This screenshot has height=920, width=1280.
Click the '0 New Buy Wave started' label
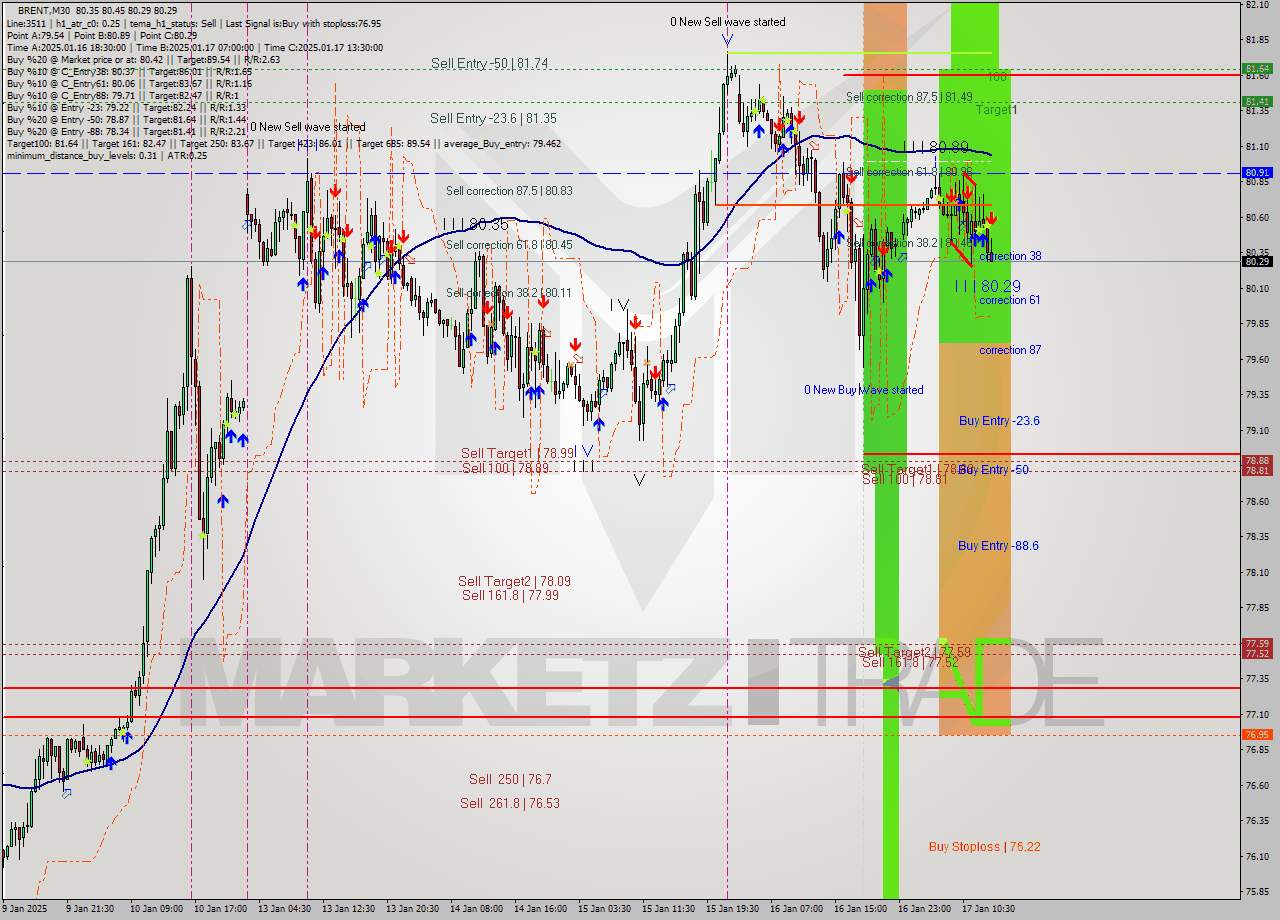point(864,390)
